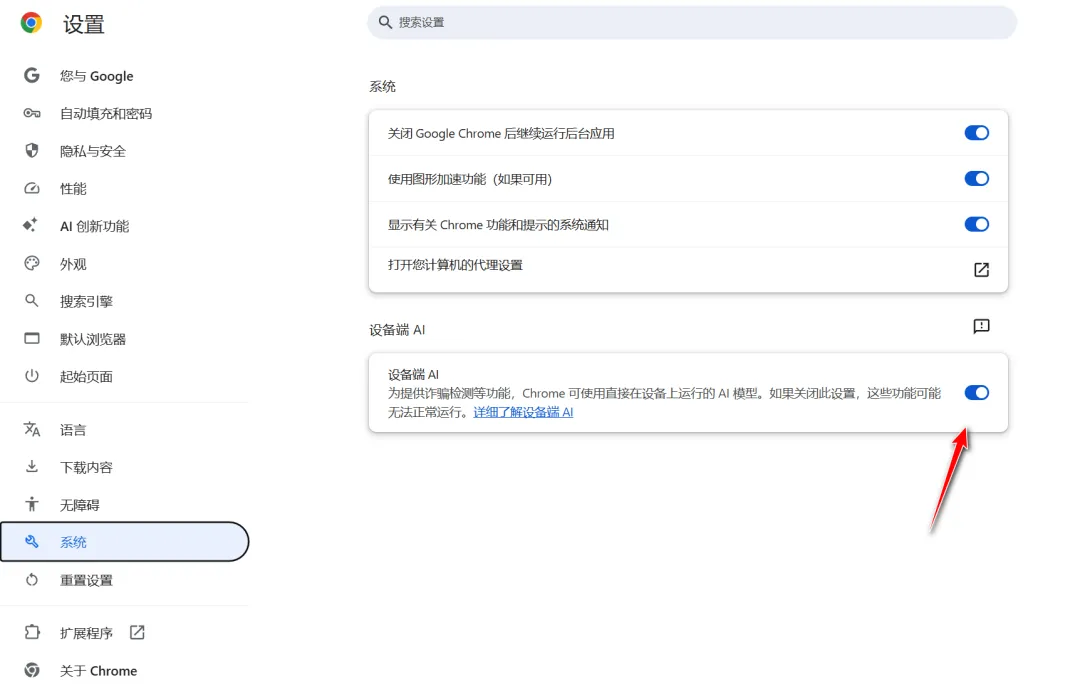Click 打开您计算机的代理设置 row

point(688,269)
